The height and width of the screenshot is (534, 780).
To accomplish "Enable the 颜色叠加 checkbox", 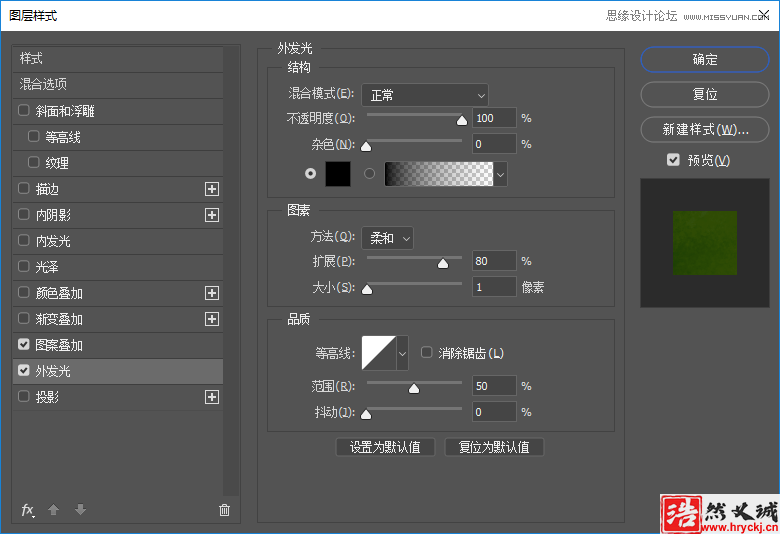I will pos(23,292).
